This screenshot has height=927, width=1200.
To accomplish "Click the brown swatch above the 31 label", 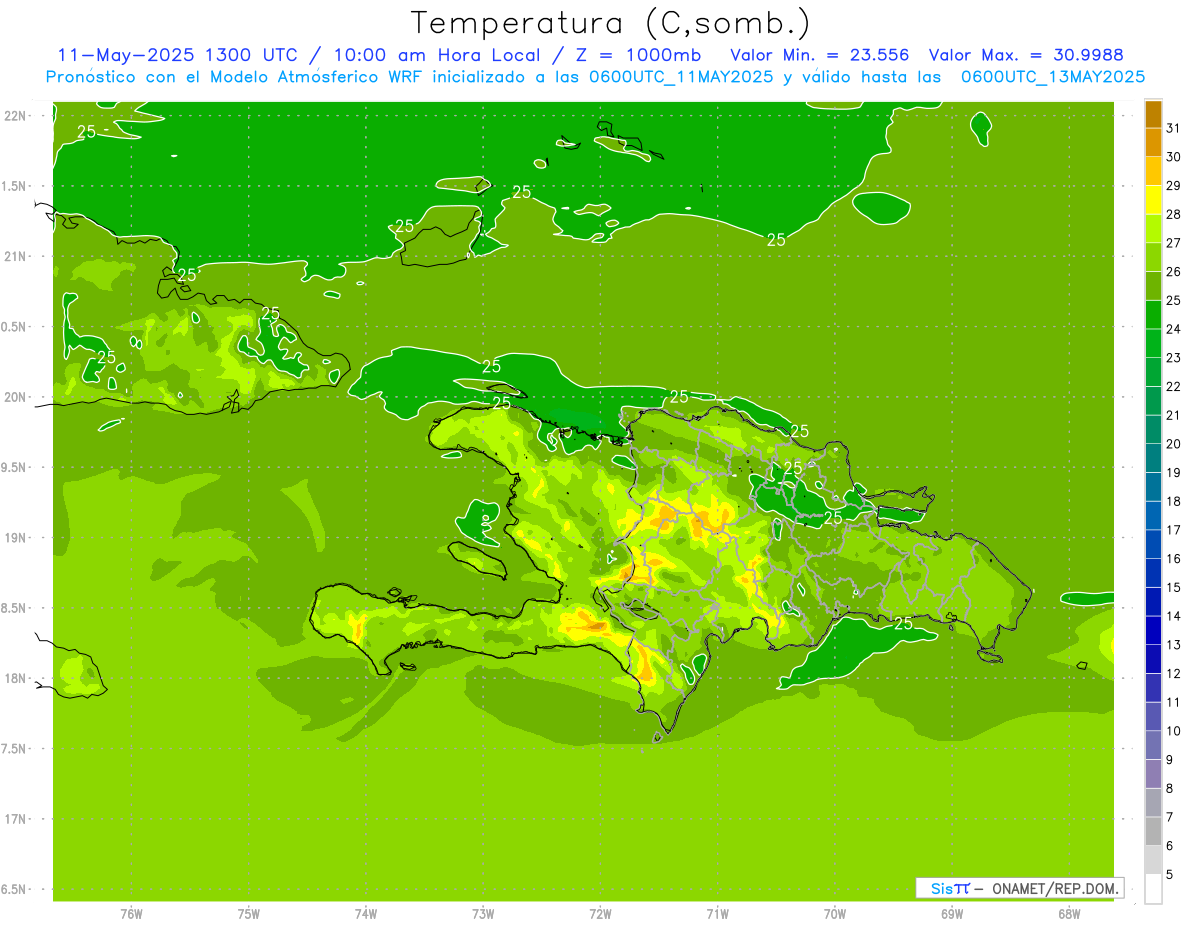I will click(1153, 114).
